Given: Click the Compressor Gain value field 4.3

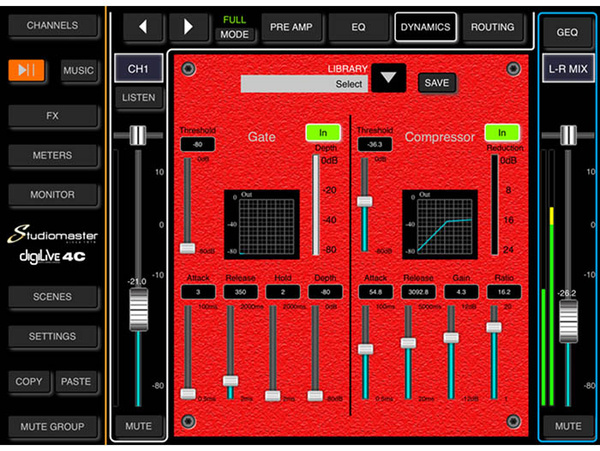Looking at the screenshot, I should (x=461, y=292).
